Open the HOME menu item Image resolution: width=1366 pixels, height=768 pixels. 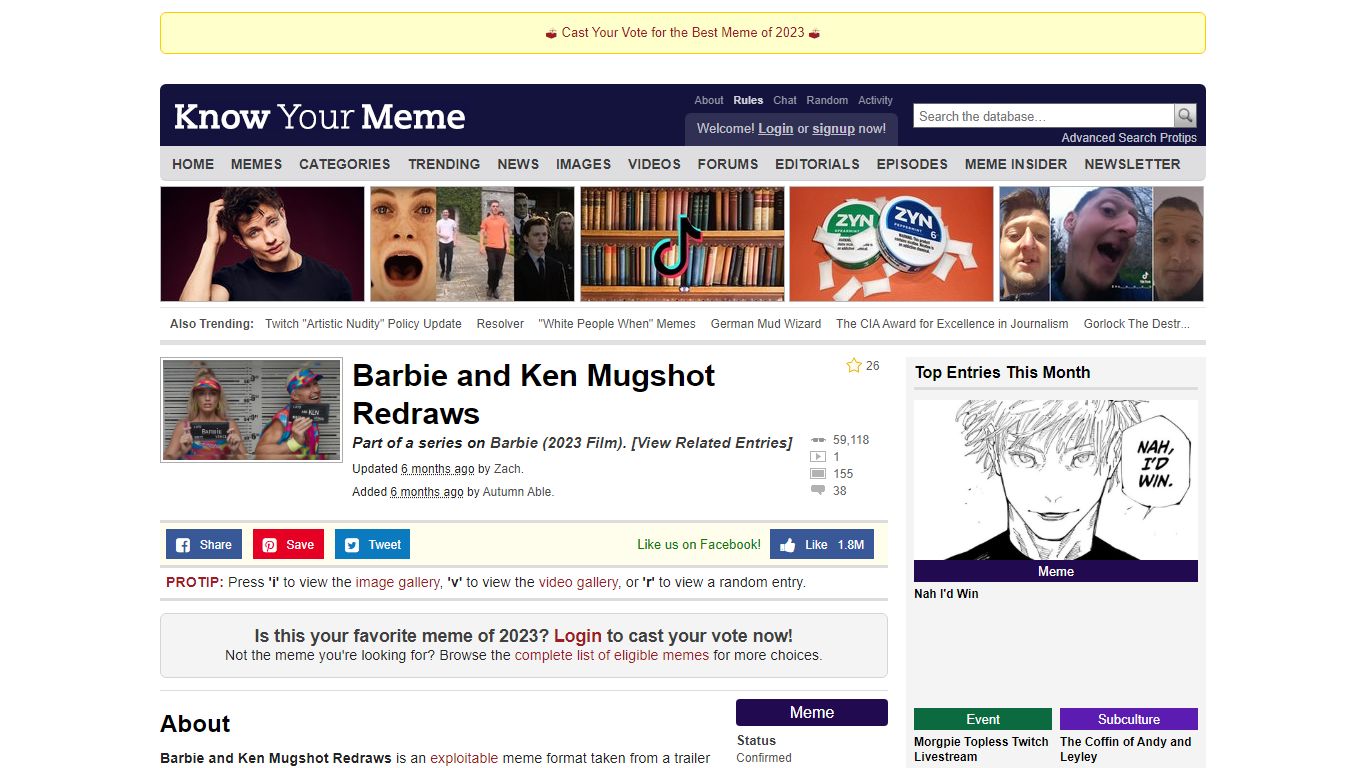[193, 164]
